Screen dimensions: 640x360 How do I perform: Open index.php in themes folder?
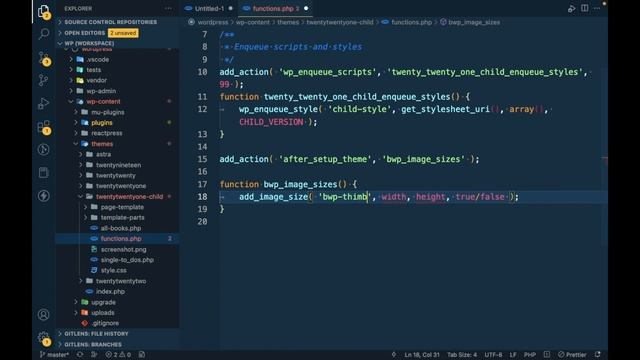click(x=110, y=291)
